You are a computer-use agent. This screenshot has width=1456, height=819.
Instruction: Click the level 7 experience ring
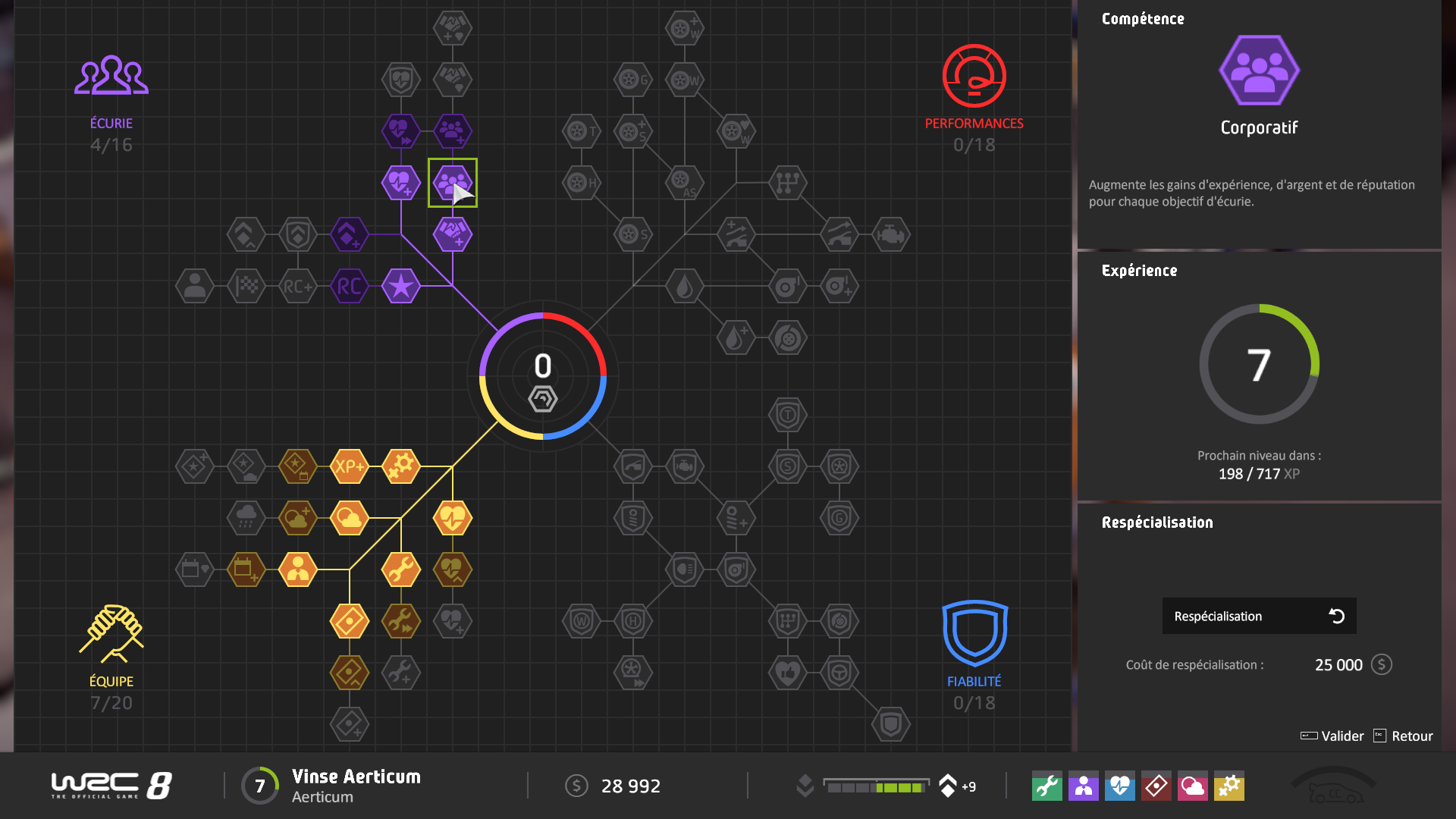click(1259, 364)
